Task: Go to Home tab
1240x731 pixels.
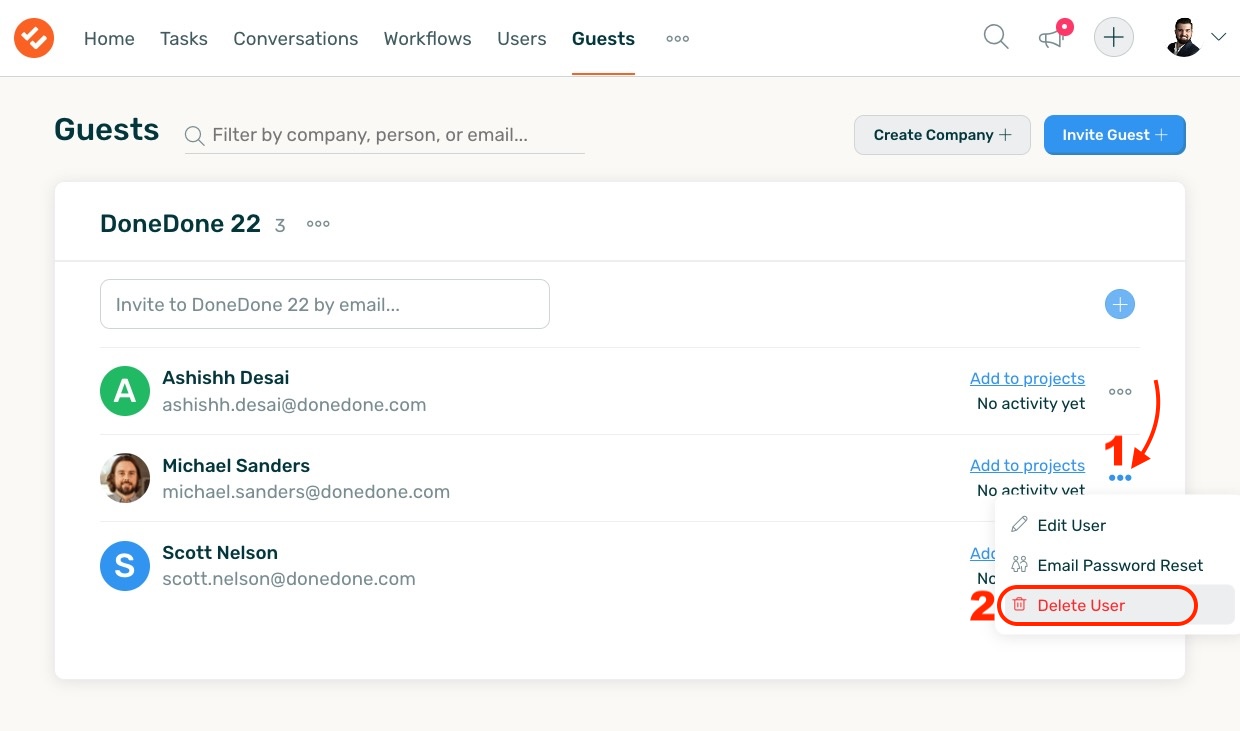Action: pos(109,39)
